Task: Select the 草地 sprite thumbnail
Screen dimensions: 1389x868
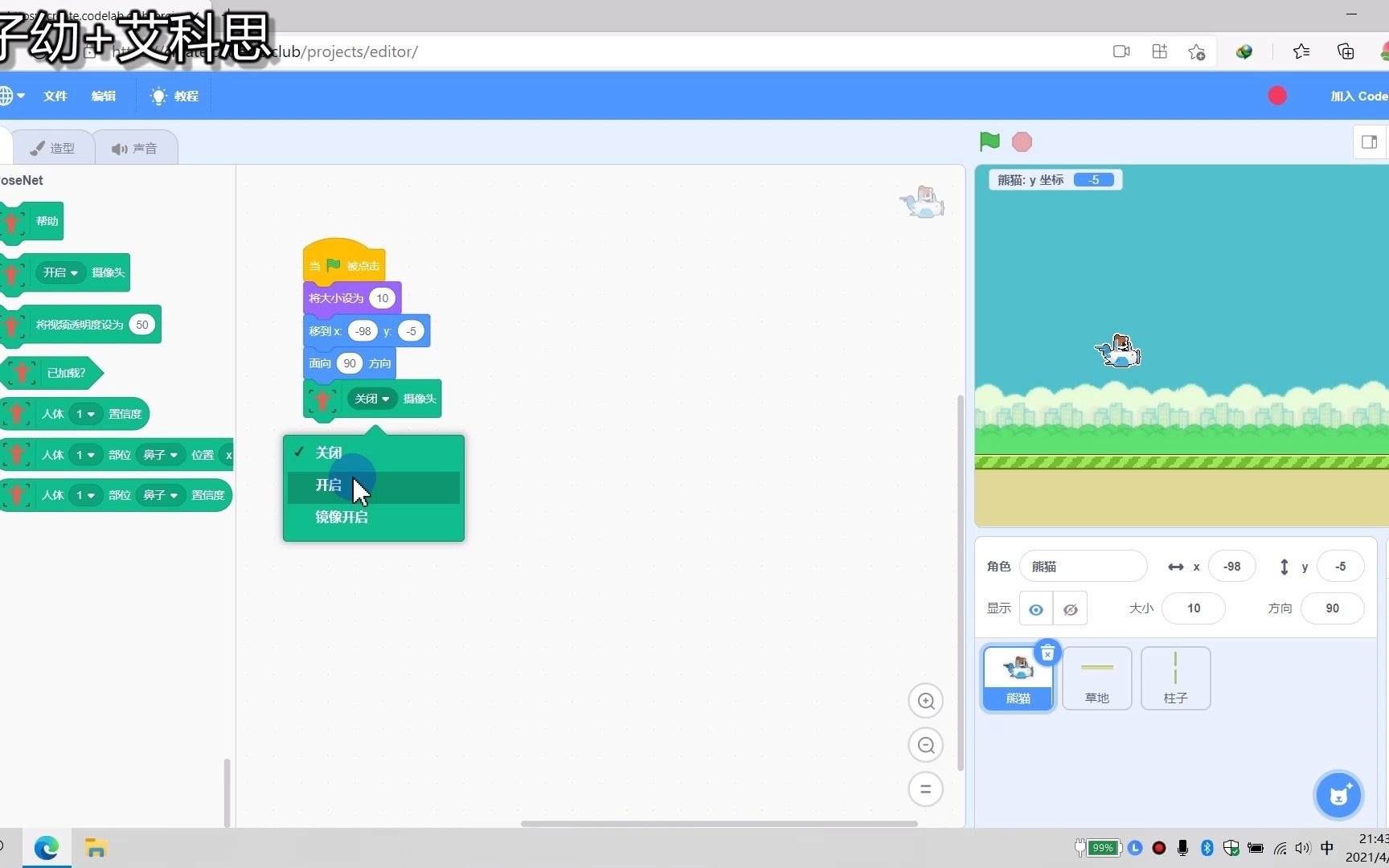Action: pyautogui.click(x=1096, y=678)
